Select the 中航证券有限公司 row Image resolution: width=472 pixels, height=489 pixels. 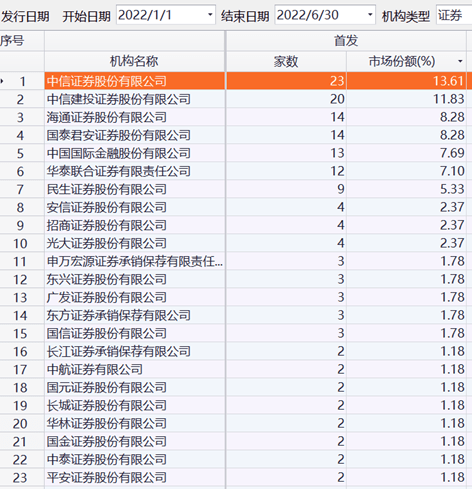[x=236, y=369]
